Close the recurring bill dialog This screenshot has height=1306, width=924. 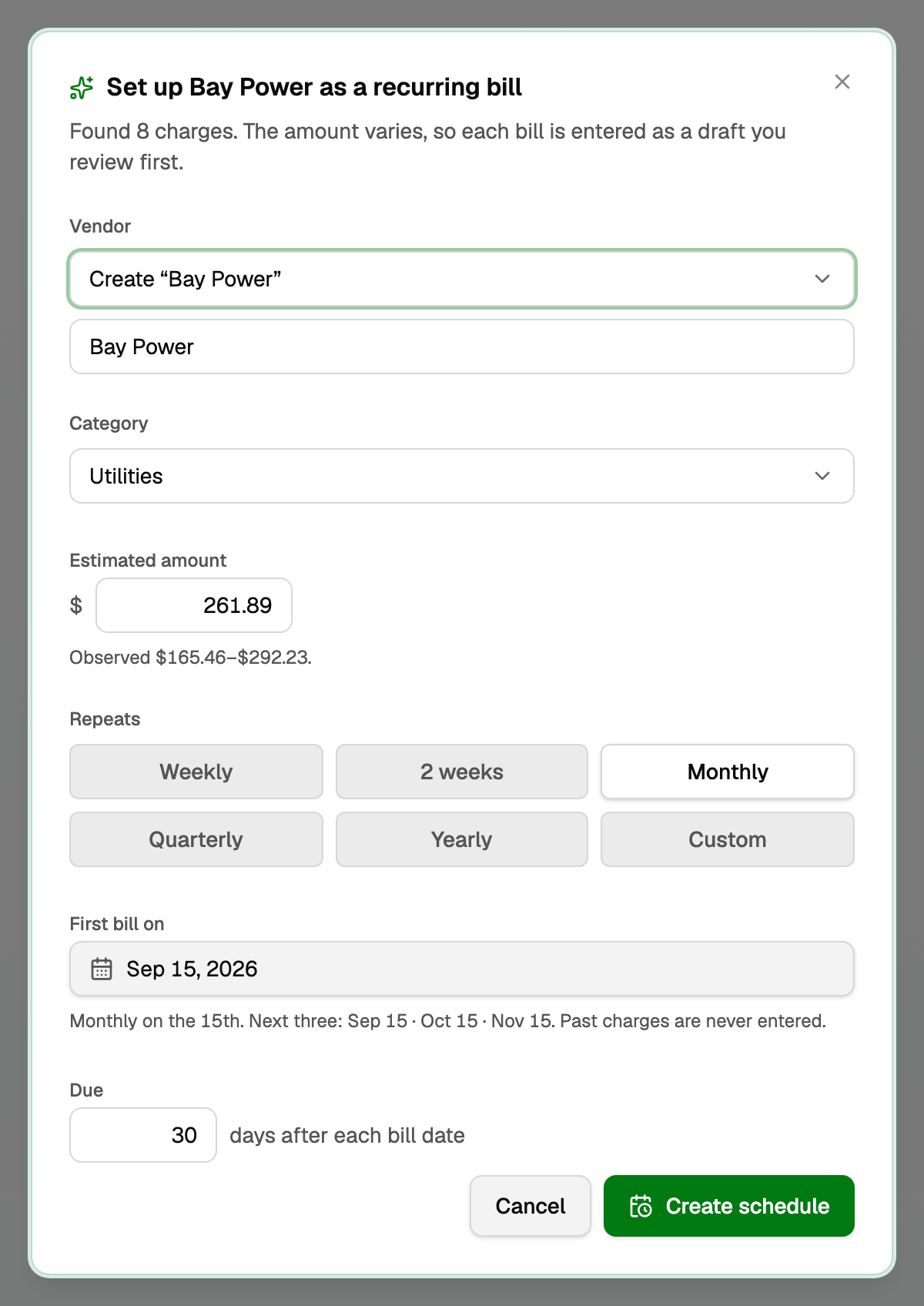(x=842, y=82)
